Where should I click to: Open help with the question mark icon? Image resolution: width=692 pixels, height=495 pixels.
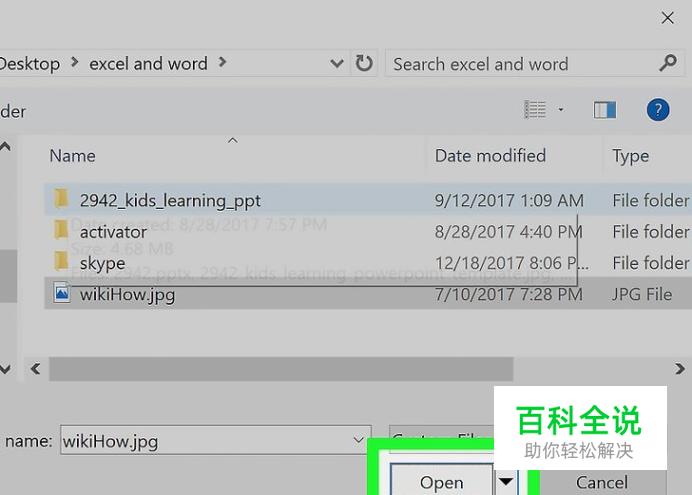pos(658,110)
